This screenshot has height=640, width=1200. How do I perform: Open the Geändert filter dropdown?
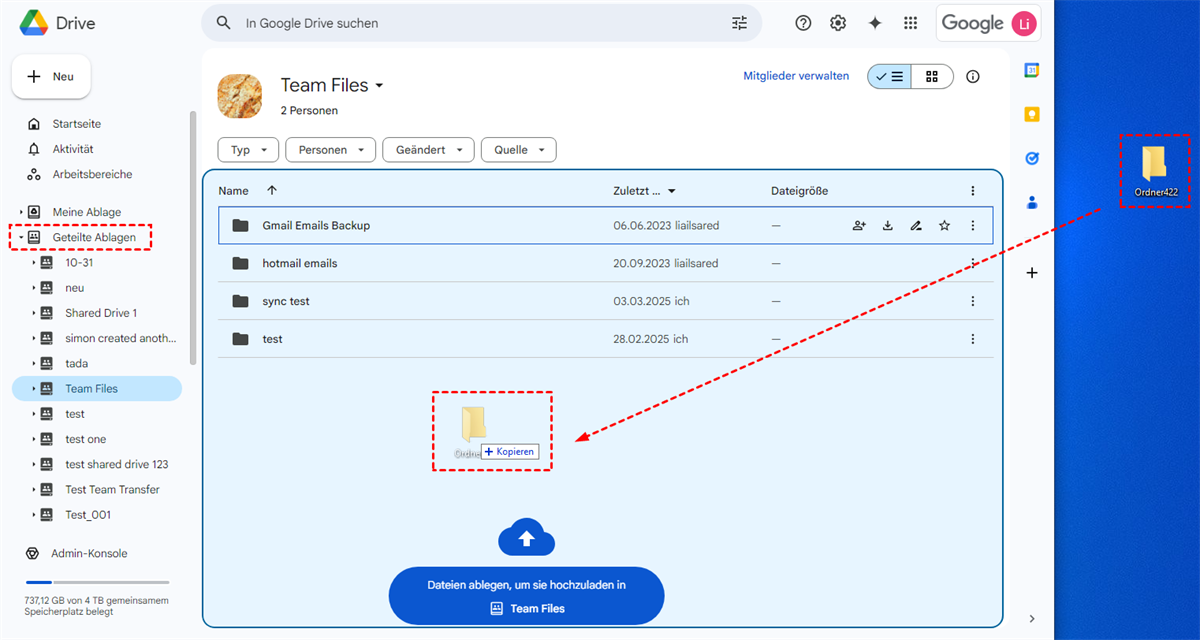click(428, 150)
